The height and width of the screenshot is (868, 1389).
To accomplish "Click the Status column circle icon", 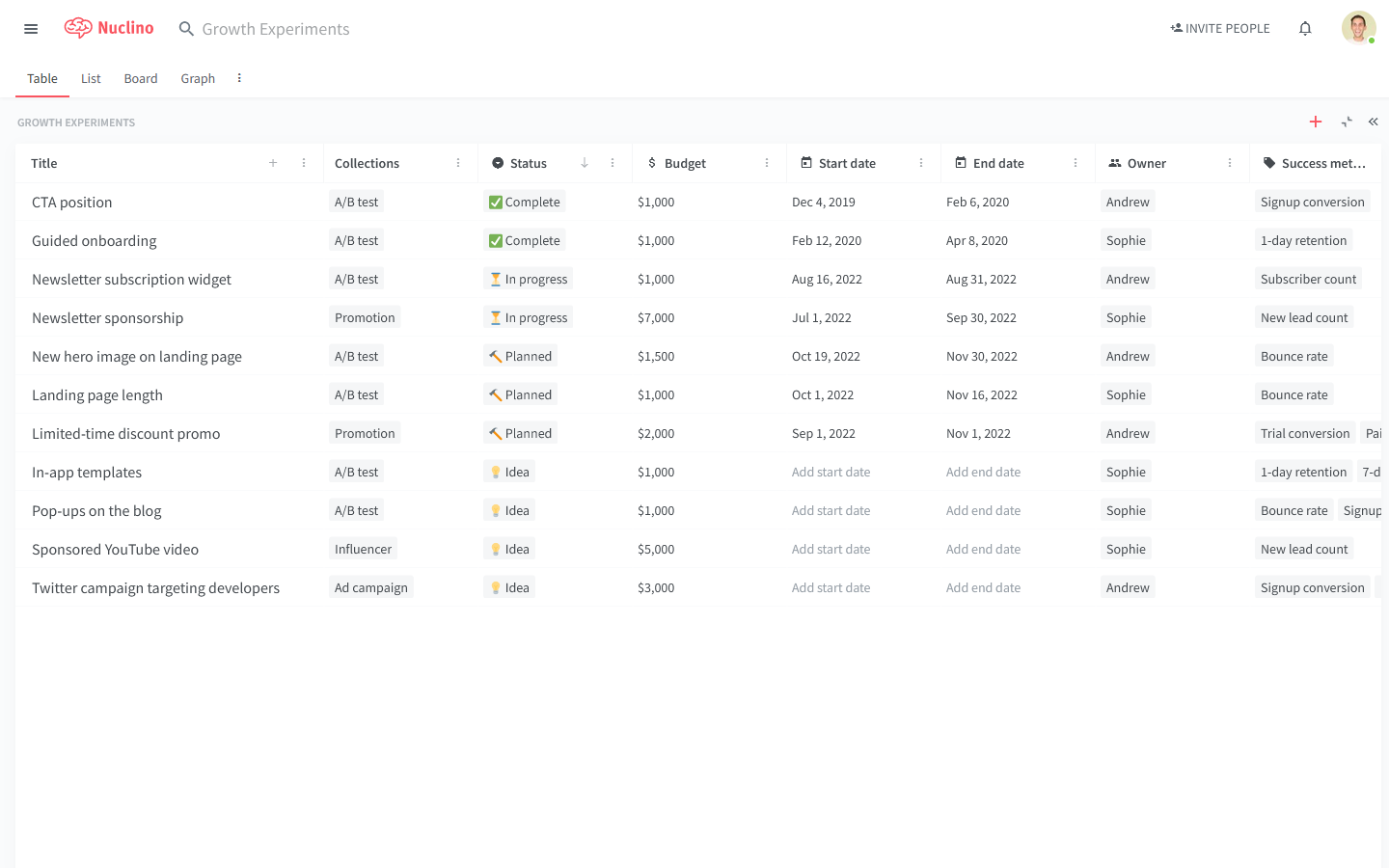I will coord(498,163).
